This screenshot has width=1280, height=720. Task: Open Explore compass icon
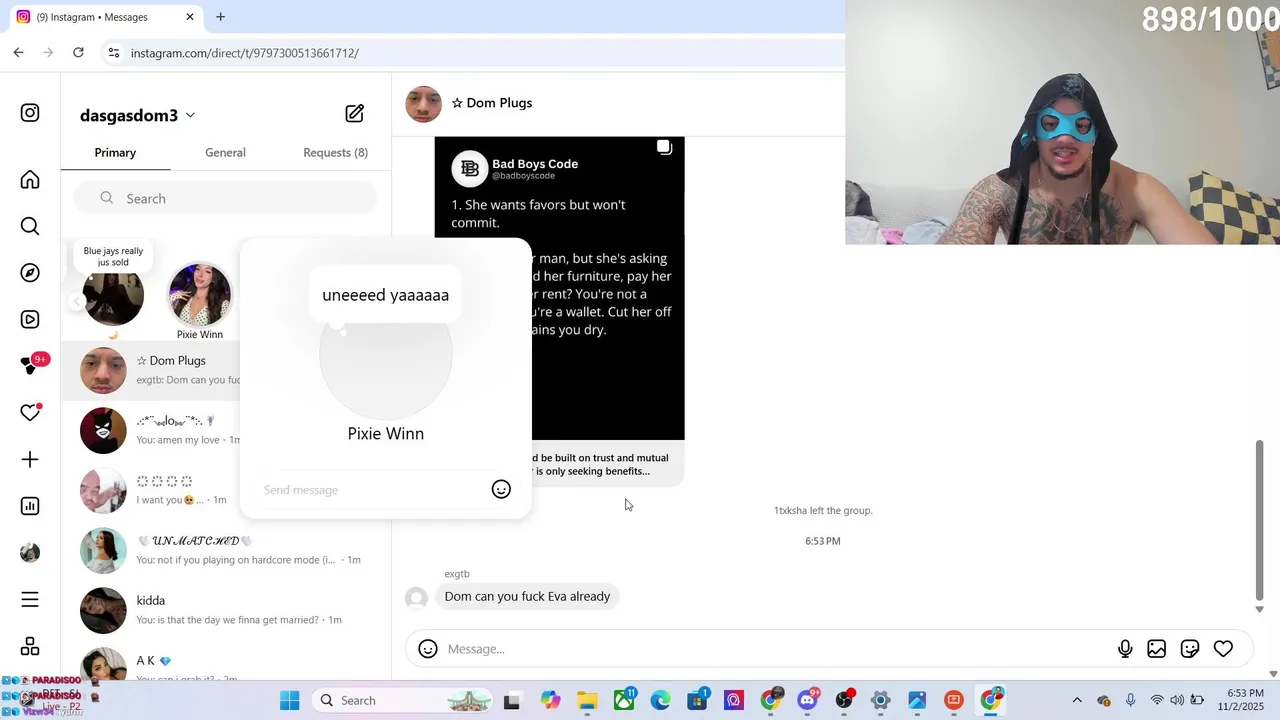tap(30, 273)
